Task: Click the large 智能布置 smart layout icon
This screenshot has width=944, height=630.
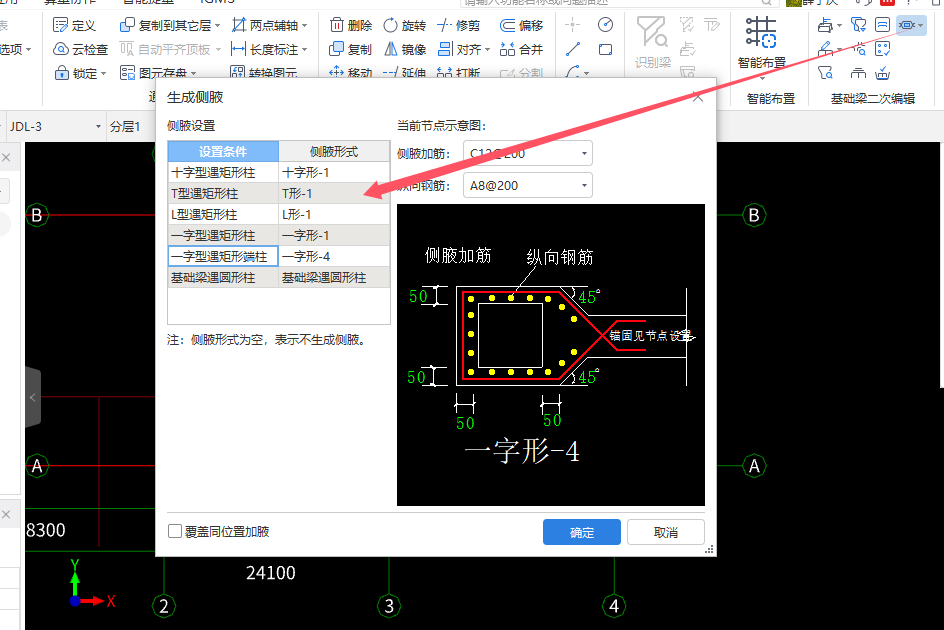Action: tap(761, 33)
